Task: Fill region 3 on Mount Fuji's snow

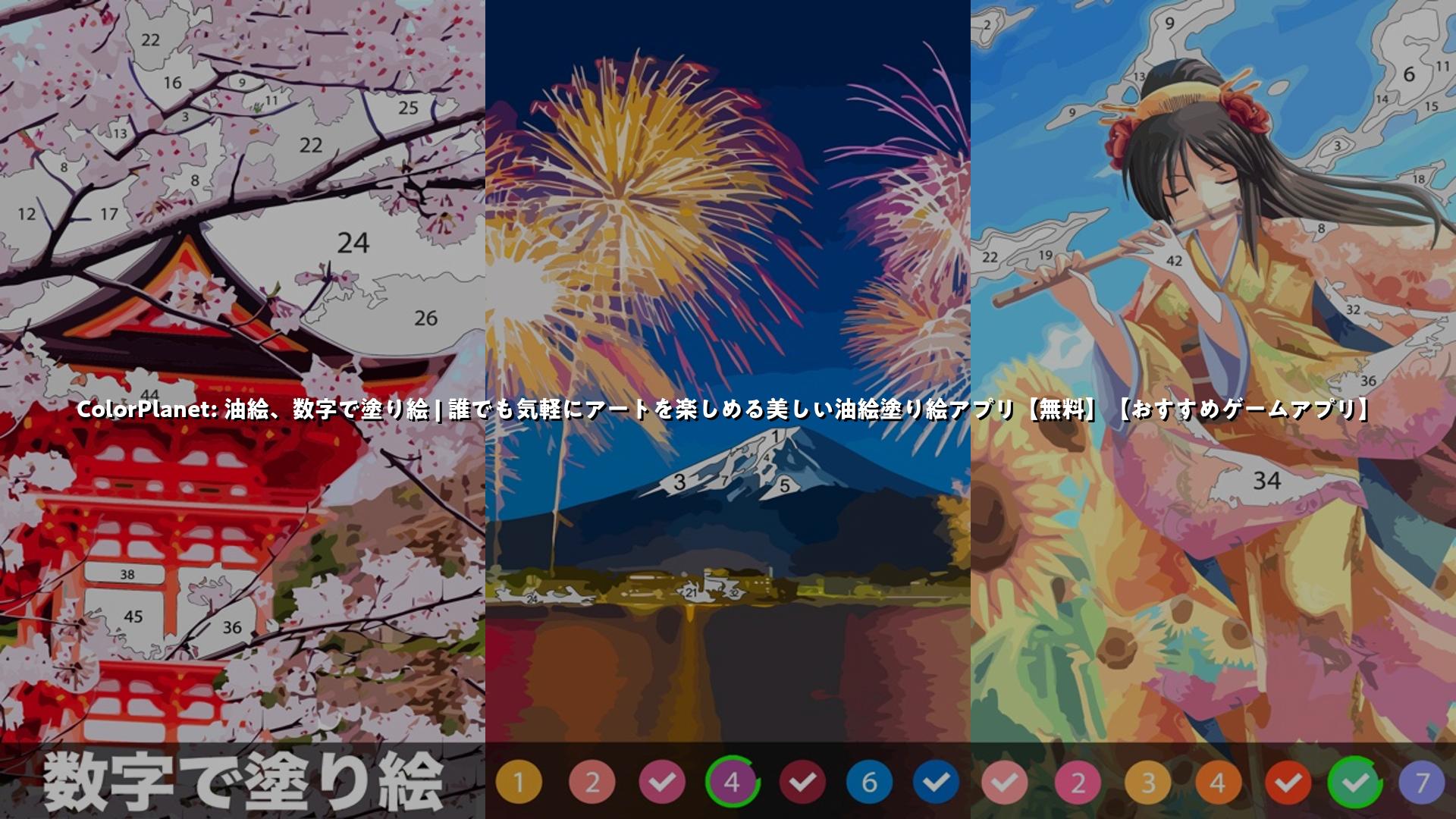Action: point(679,482)
